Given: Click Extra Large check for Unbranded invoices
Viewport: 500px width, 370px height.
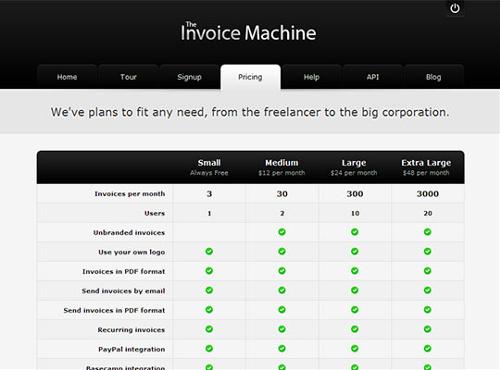Looking at the screenshot, I should point(427,232).
